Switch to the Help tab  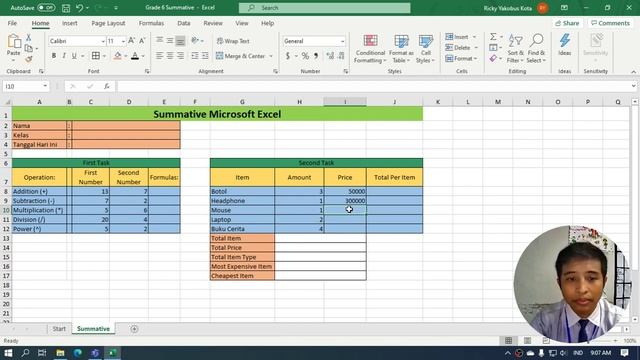(267, 23)
